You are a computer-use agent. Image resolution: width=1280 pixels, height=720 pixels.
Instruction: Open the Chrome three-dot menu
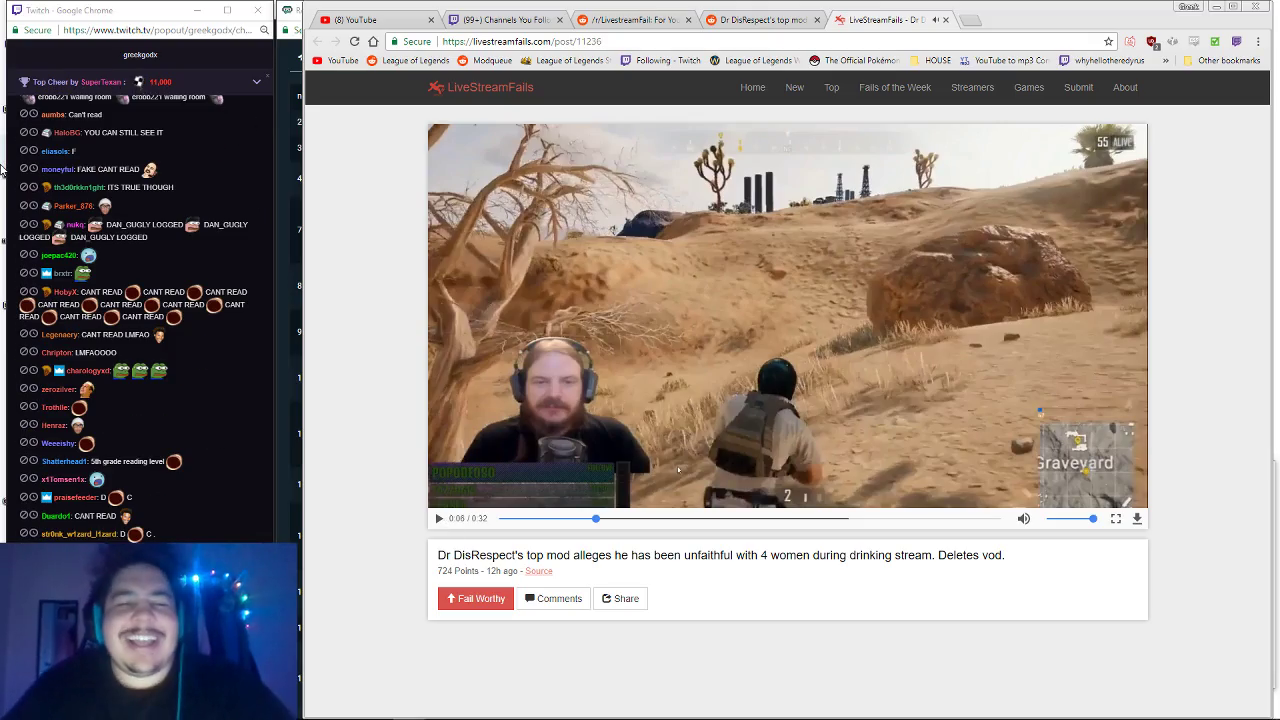tap(1259, 41)
